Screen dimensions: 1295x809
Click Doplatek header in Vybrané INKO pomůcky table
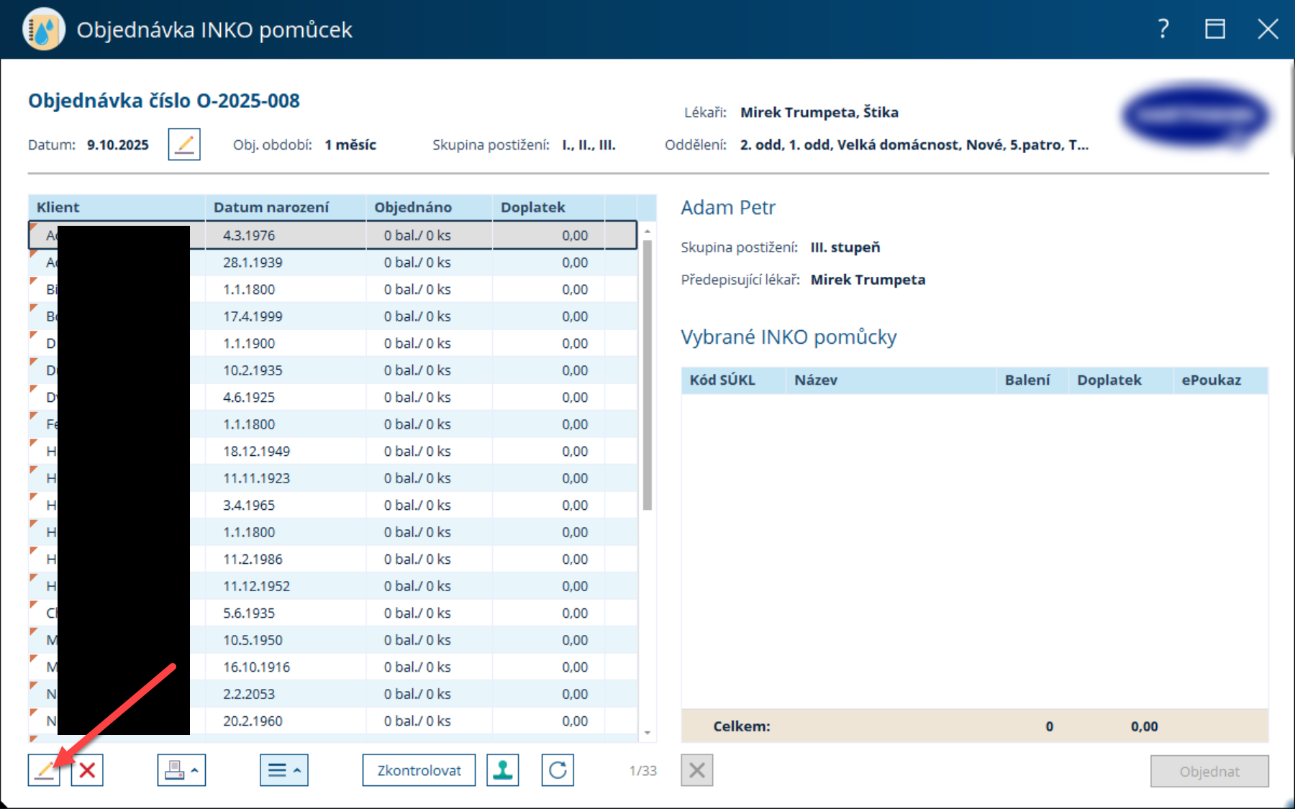pos(1121,380)
